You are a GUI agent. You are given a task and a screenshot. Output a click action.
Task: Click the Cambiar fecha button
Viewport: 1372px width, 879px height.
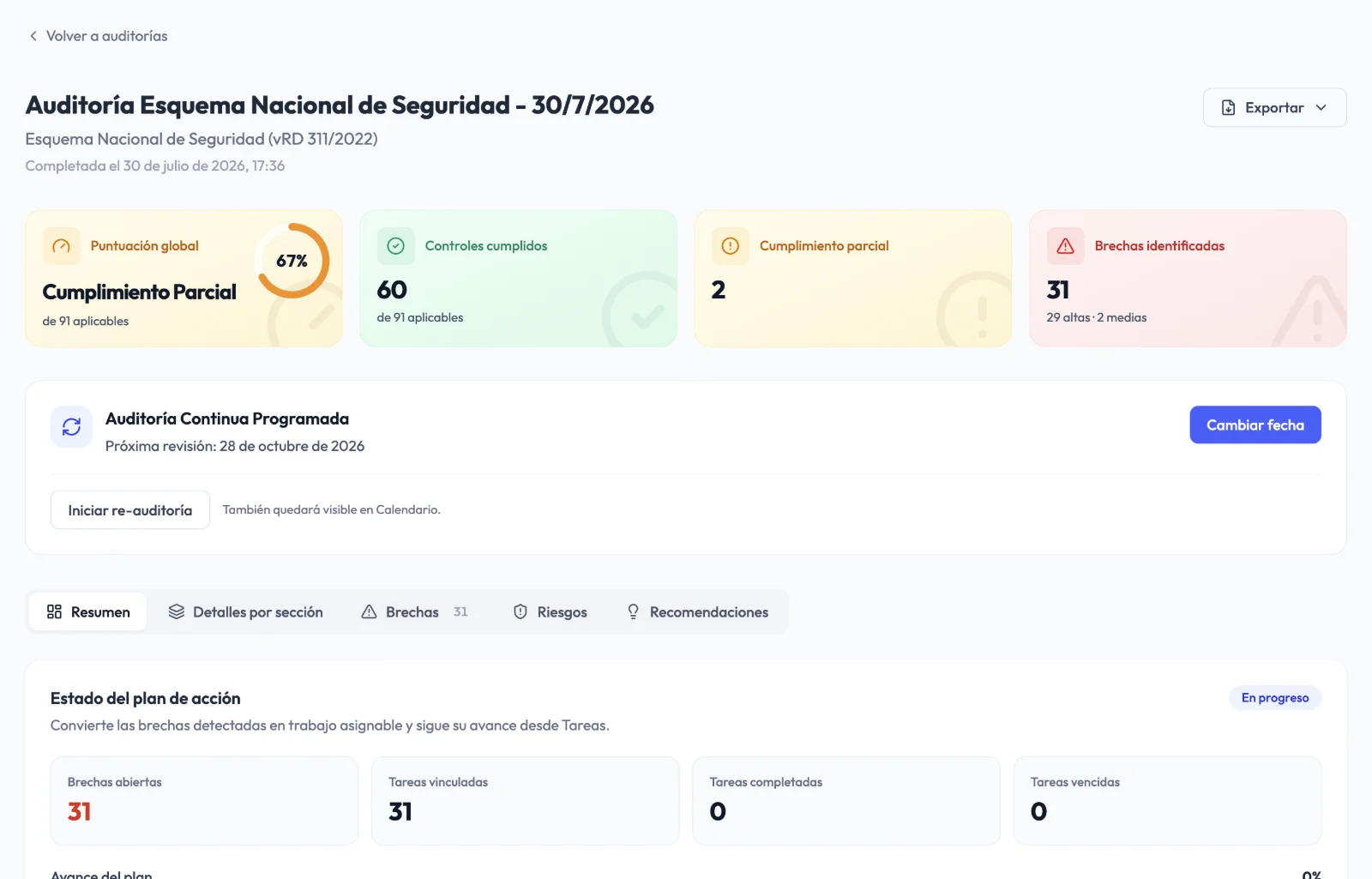click(x=1255, y=424)
